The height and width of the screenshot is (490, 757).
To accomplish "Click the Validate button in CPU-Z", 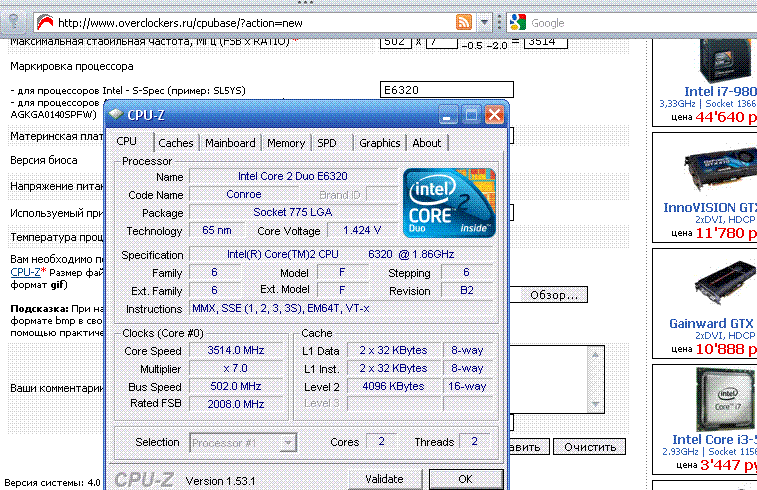I will click(x=384, y=479).
